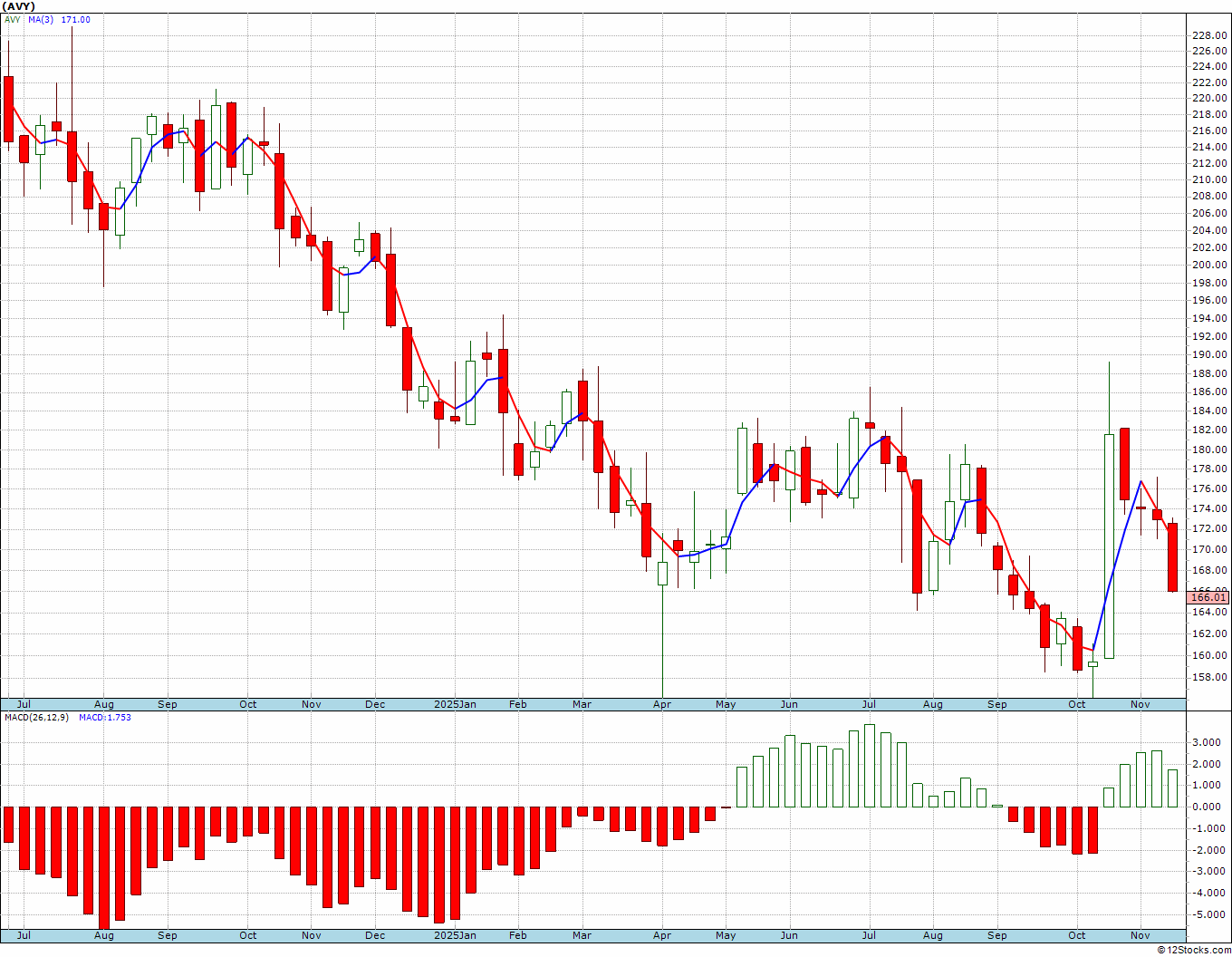This screenshot has height=957, width=1232.
Task: Click the Apr label under the MACD panel
Action: (662, 935)
